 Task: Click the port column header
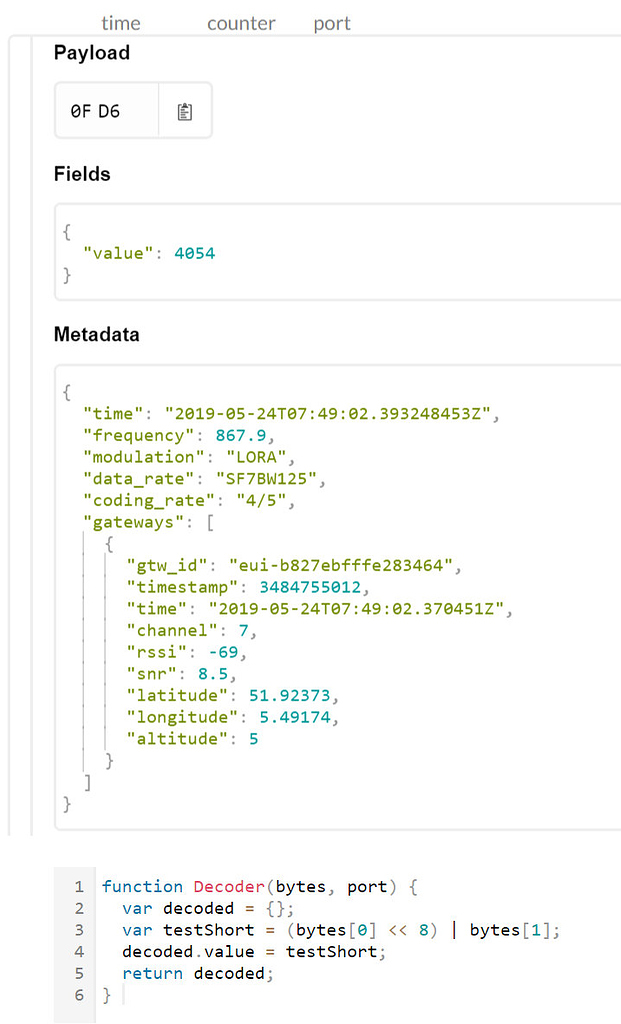(x=332, y=24)
